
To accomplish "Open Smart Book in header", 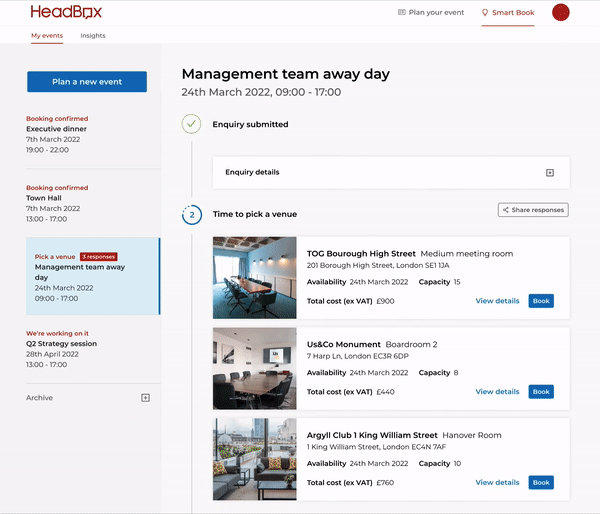I will click(508, 13).
